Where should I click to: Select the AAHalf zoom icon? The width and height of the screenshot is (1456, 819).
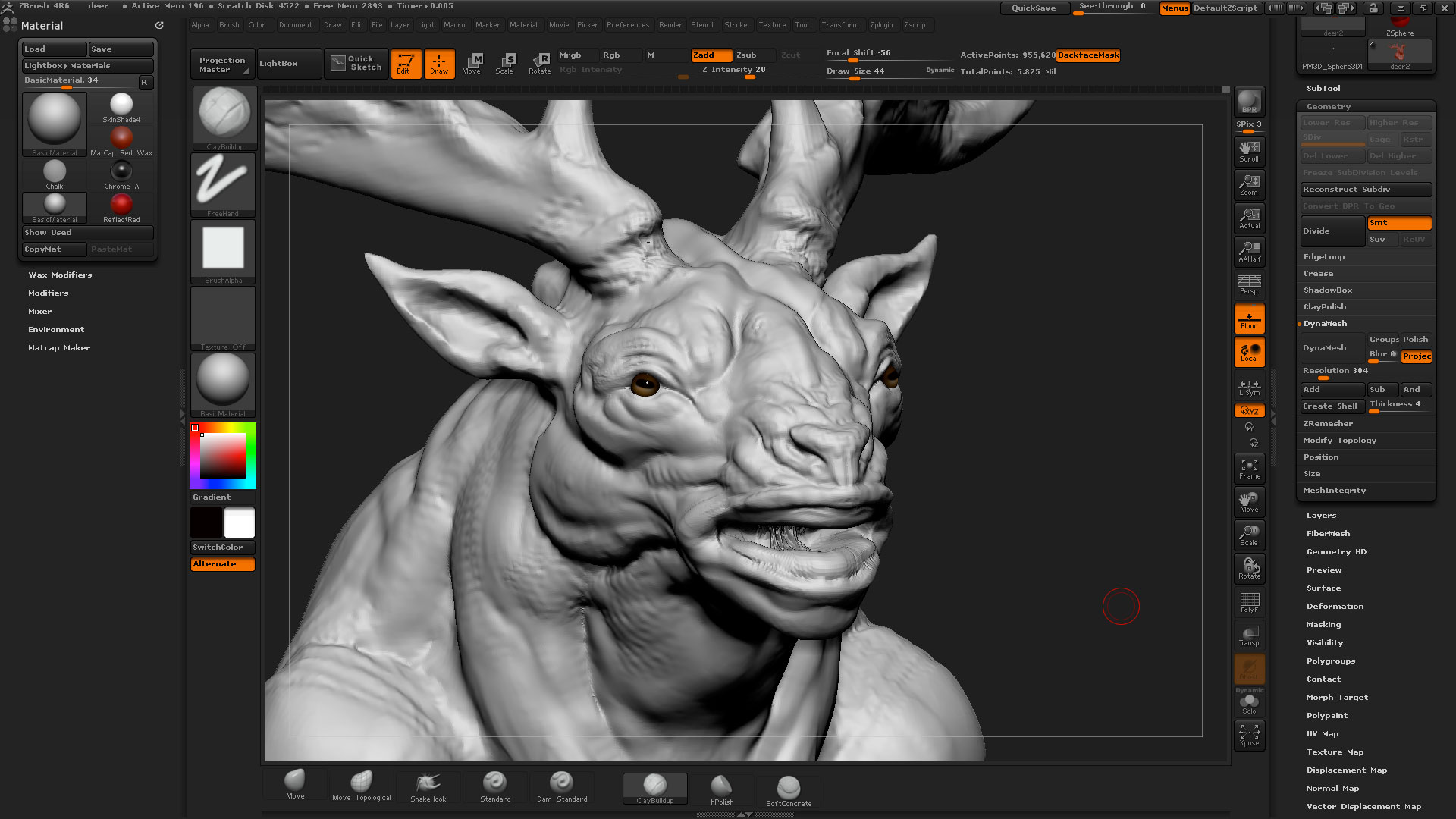pyautogui.click(x=1249, y=252)
